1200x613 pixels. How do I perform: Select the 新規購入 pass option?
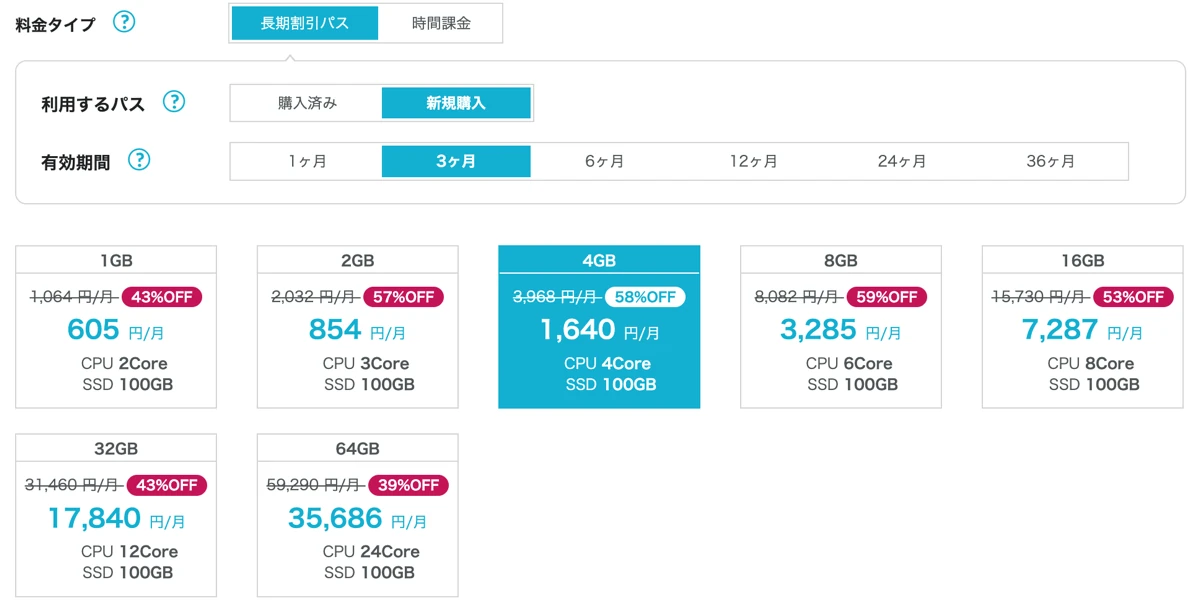click(456, 103)
